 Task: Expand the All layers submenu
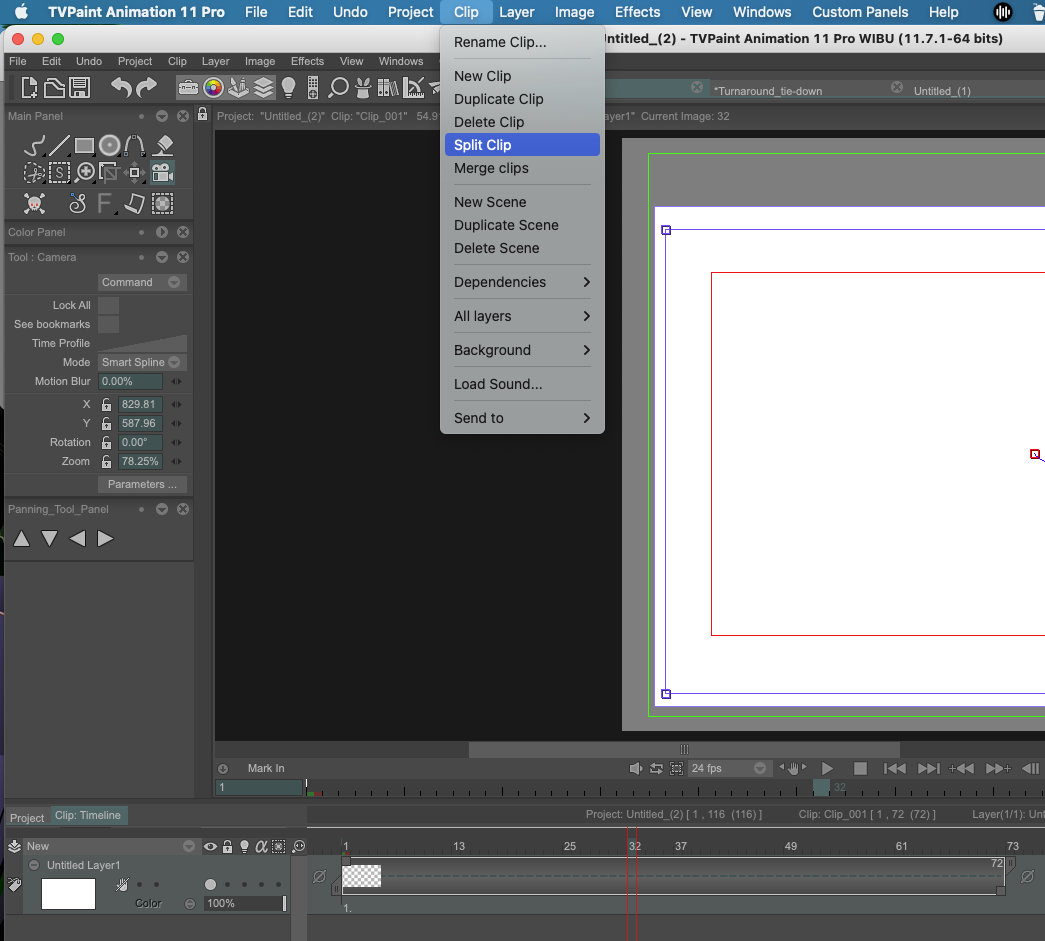click(522, 316)
